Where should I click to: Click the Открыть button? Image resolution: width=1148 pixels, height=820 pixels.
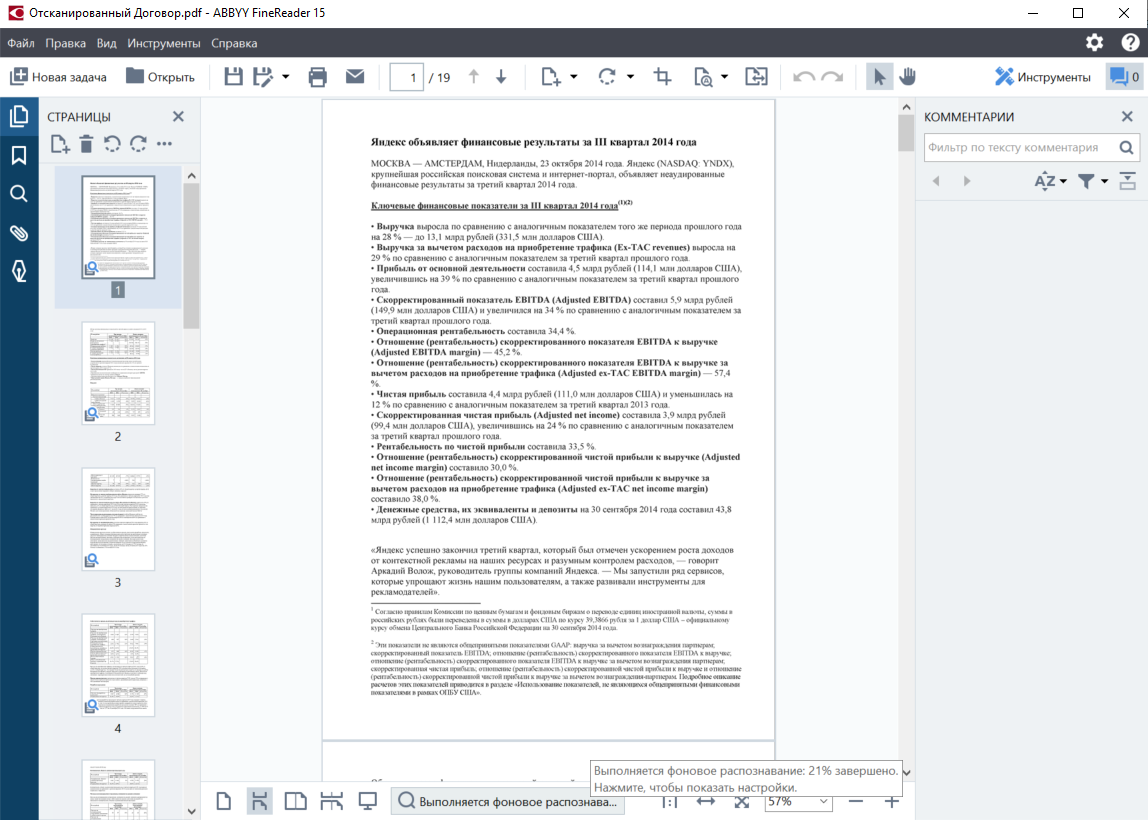click(160, 77)
